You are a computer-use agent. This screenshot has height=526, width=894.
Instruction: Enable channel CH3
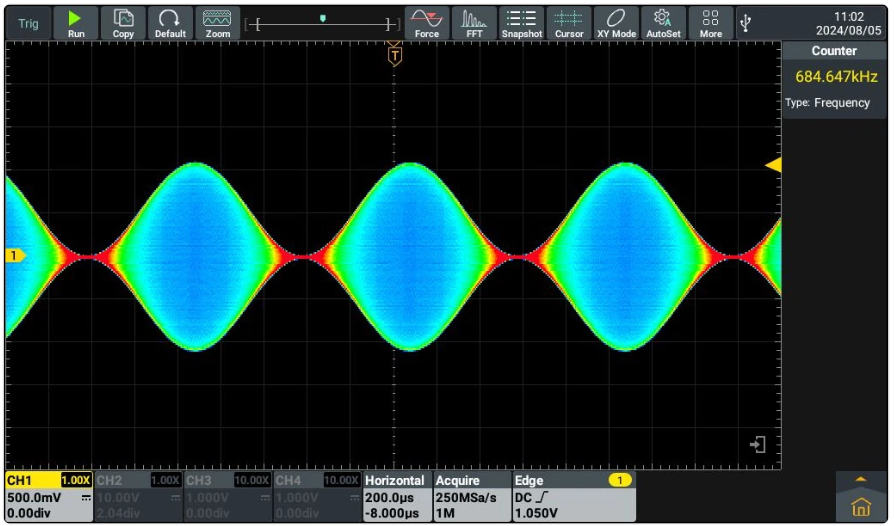click(227, 497)
